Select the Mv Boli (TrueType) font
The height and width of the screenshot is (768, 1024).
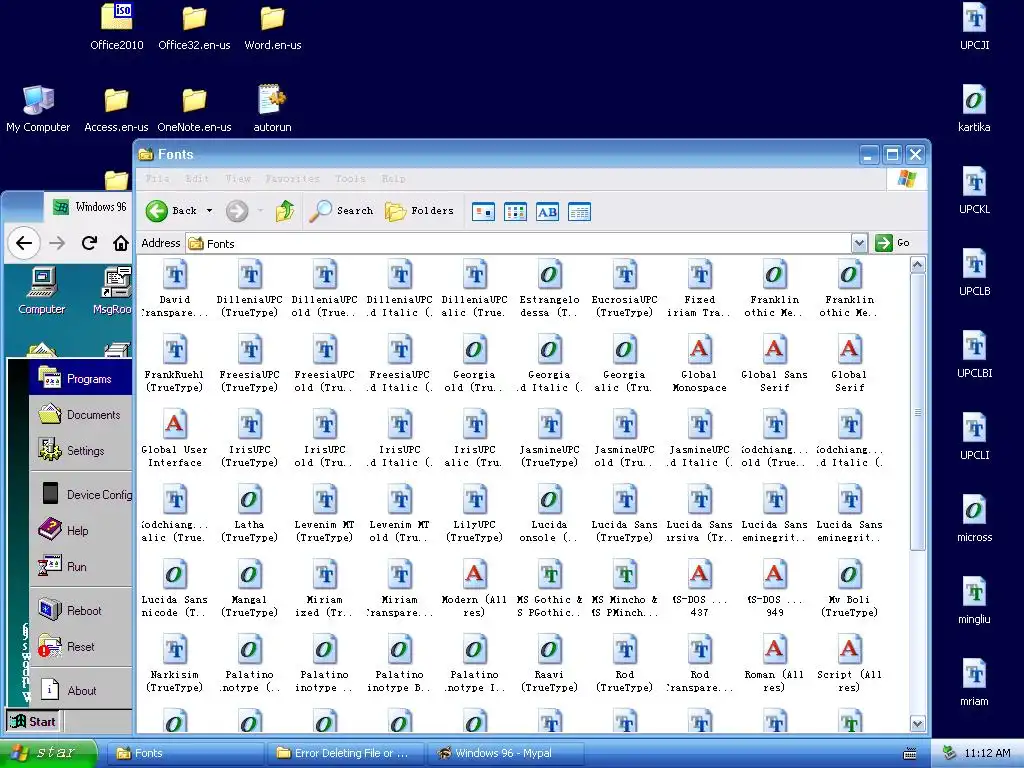850,588
